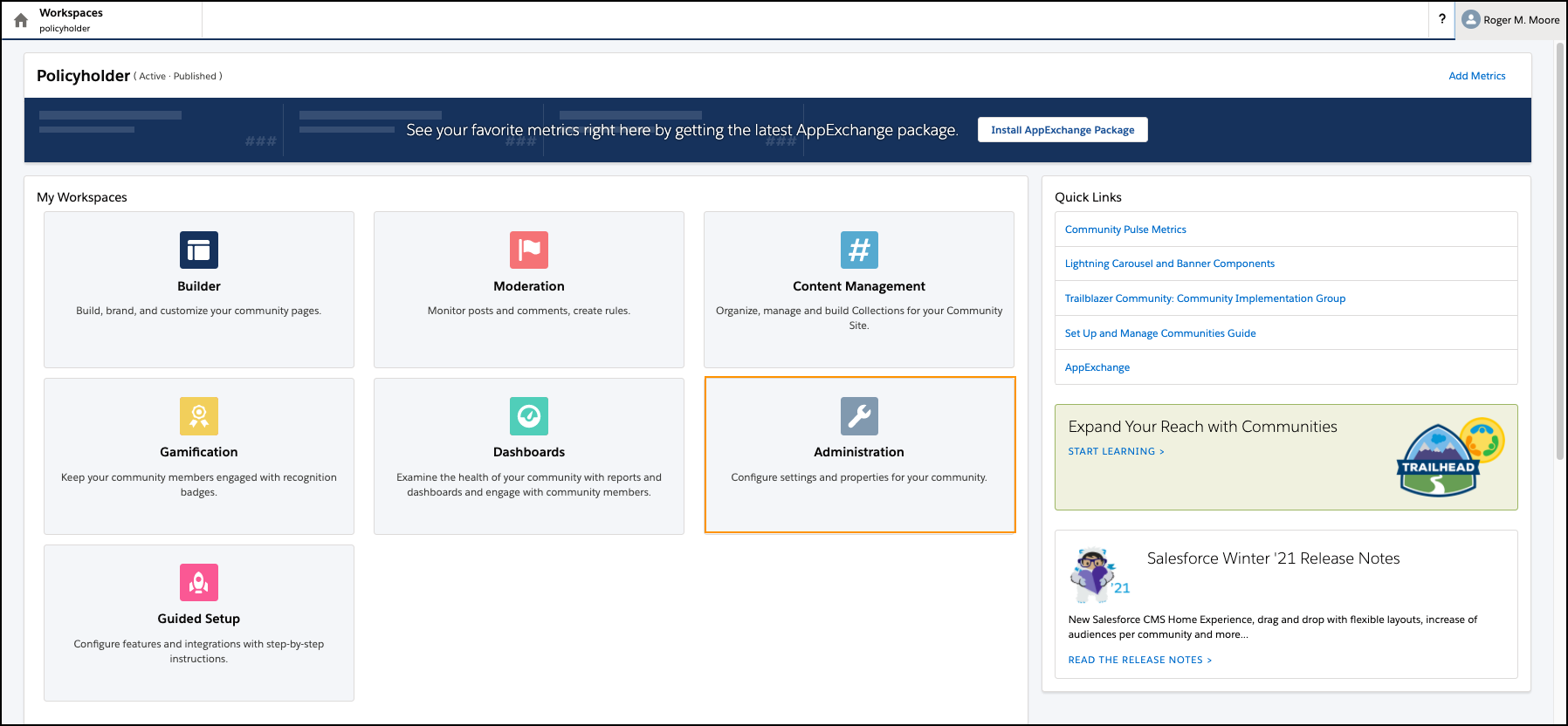Click the Moderation tile title
The height and width of the screenshot is (726, 1568).
pyautogui.click(x=529, y=286)
